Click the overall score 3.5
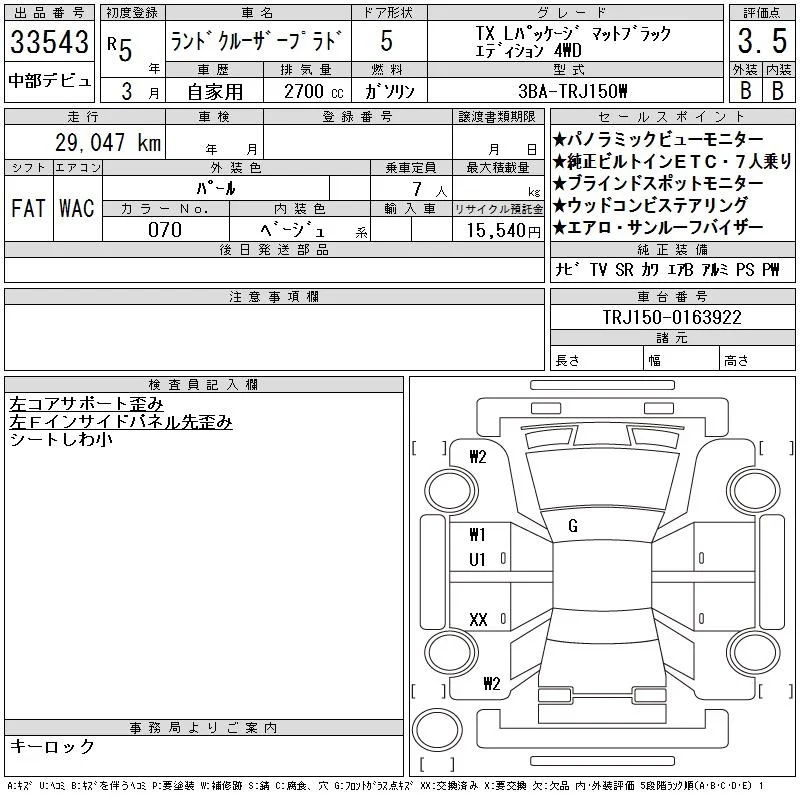The height and width of the screenshot is (800, 800). pos(762,41)
